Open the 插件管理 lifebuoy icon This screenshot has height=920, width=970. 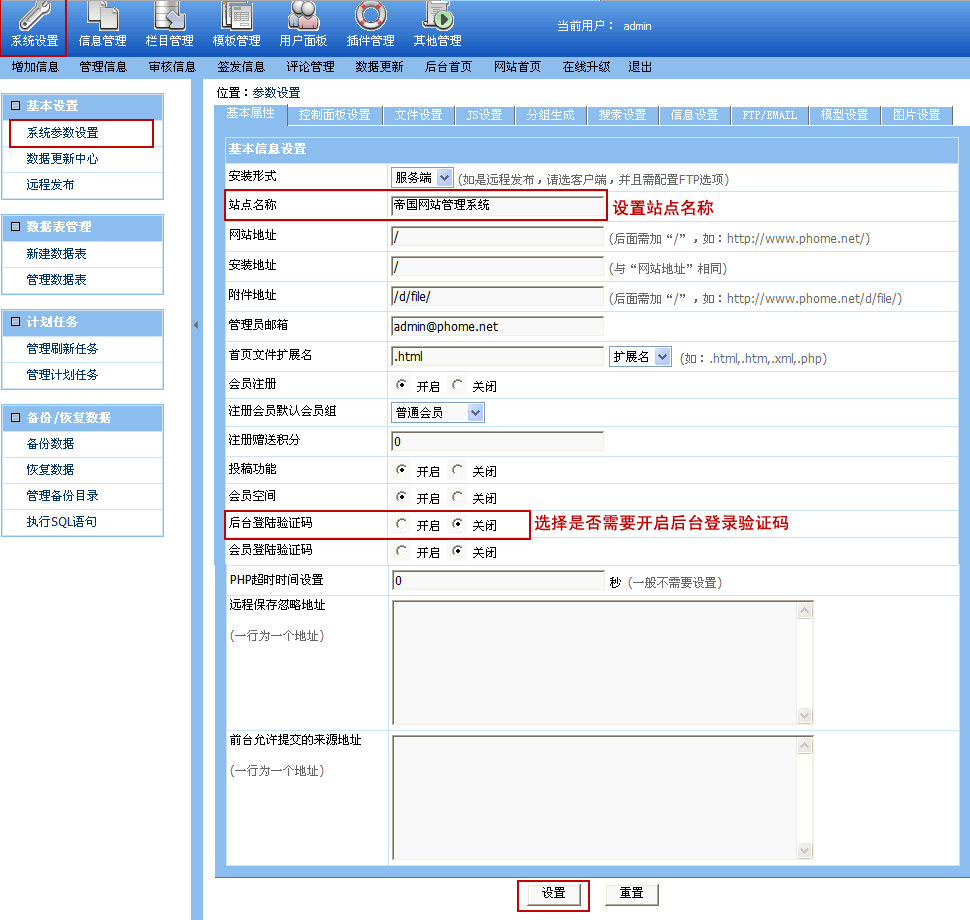pos(370,17)
